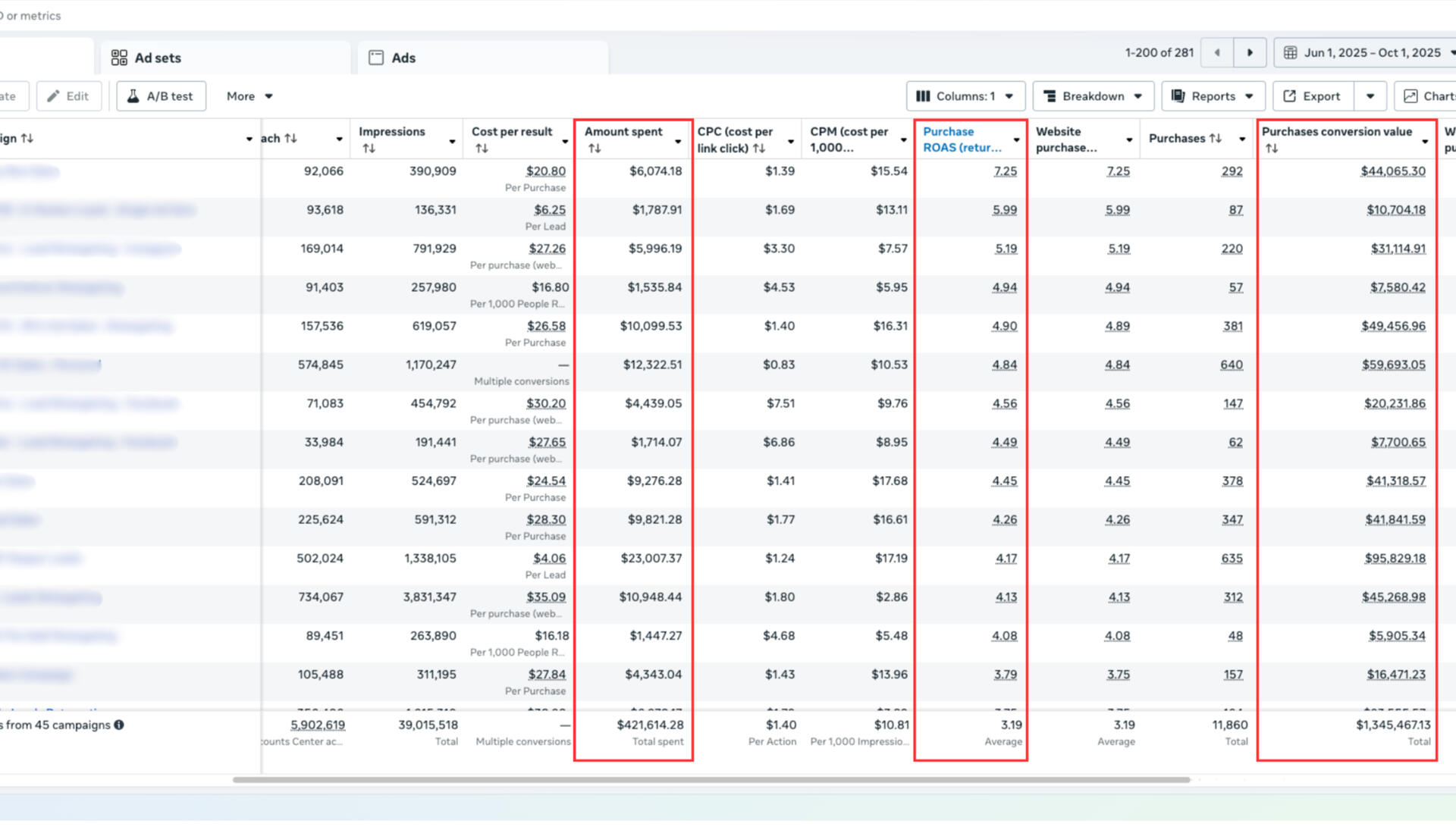1456x830 pixels.
Task: Click the Edit button
Action: pyautogui.click(x=68, y=96)
